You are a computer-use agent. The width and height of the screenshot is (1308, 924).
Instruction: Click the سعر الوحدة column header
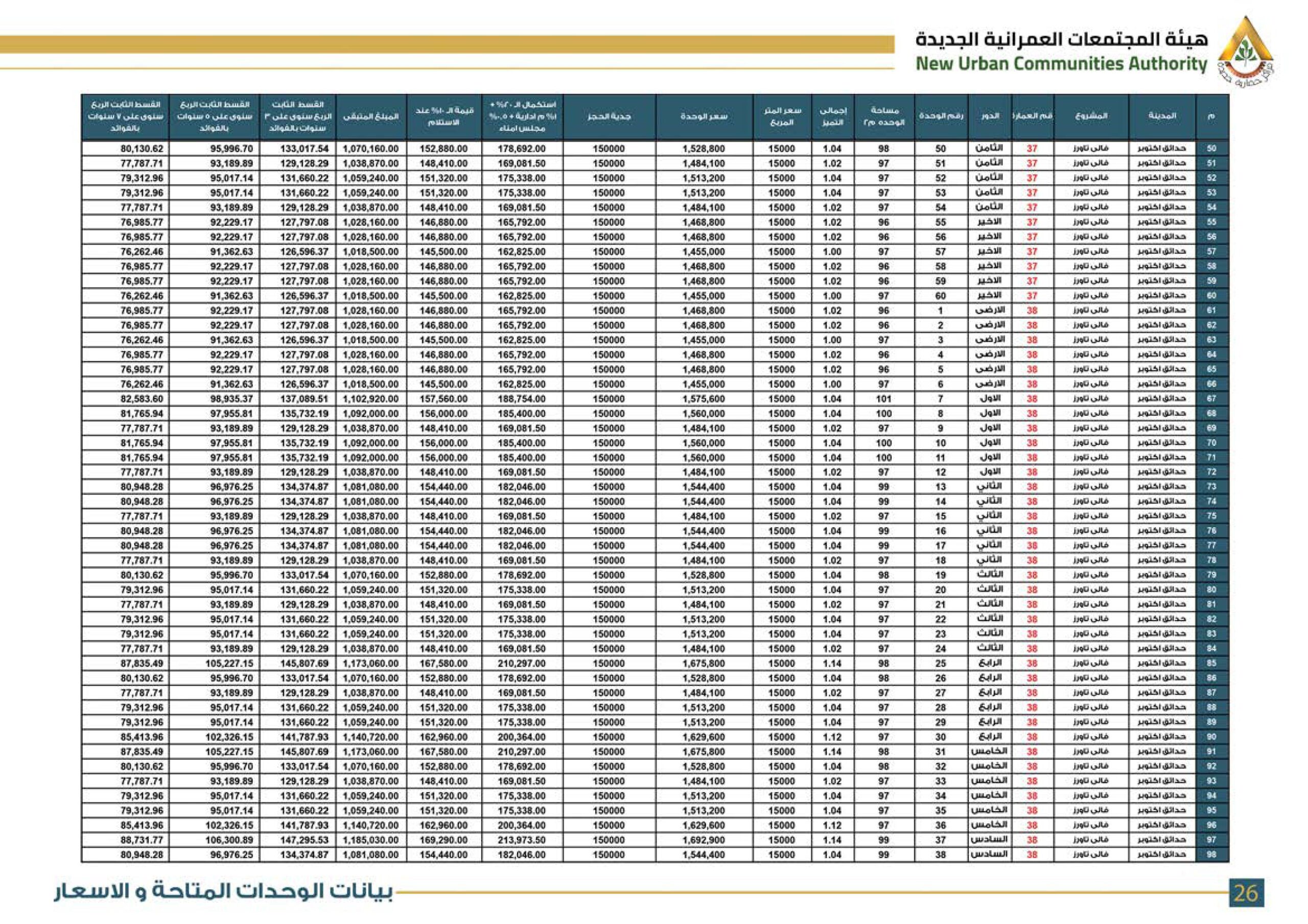(x=704, y=116)
